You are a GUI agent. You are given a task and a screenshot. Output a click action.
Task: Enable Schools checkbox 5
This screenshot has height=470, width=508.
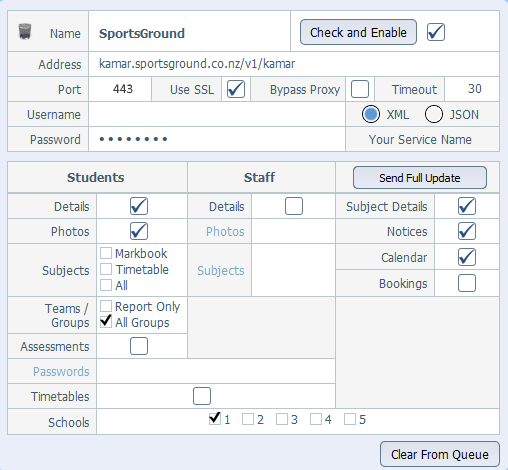[x=350, y=419]
